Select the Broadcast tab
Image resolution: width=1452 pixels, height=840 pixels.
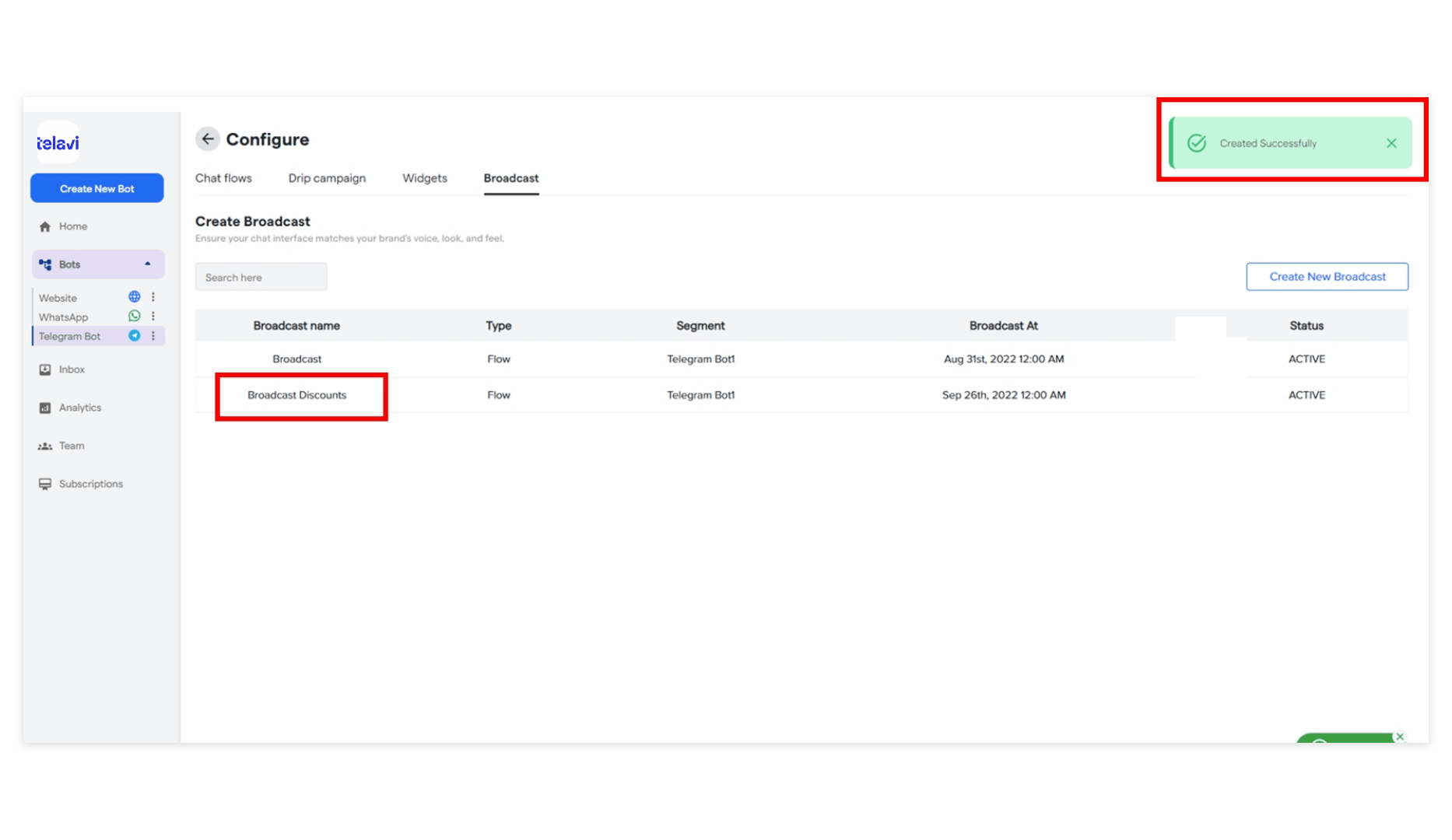(511, 178)
